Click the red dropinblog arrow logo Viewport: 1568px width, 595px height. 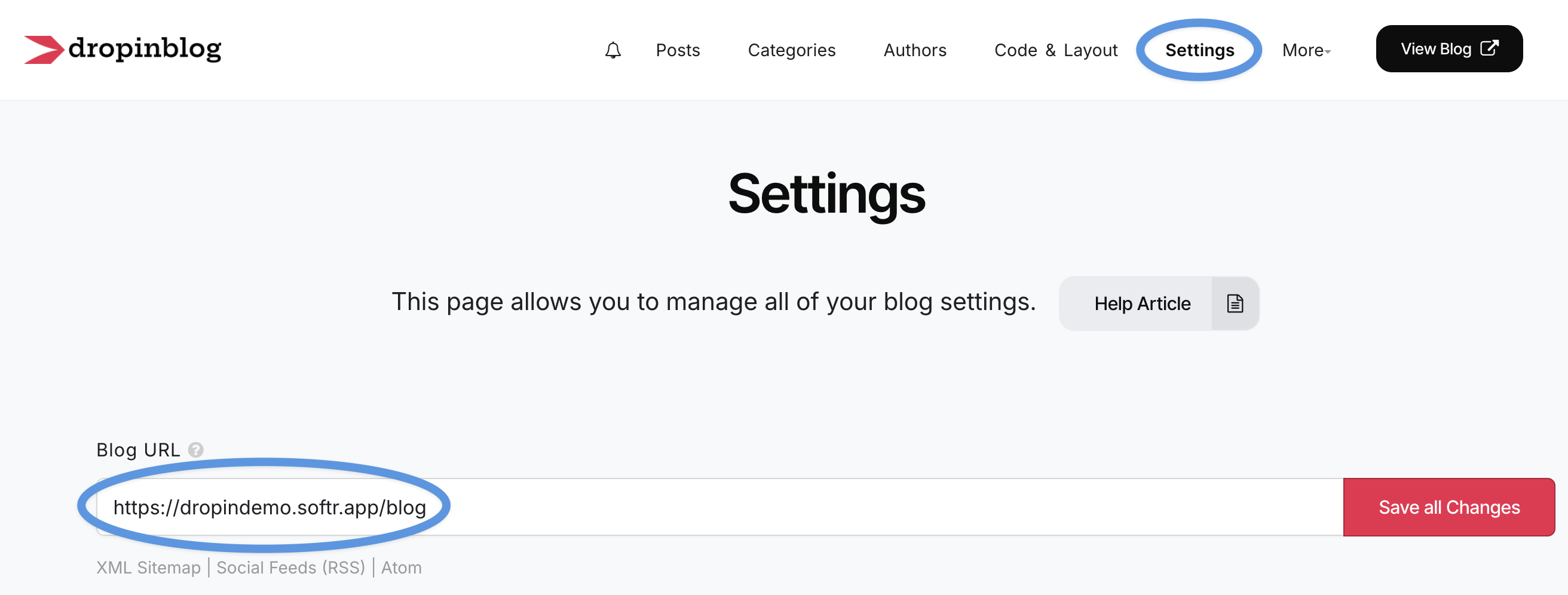(44, 49)
